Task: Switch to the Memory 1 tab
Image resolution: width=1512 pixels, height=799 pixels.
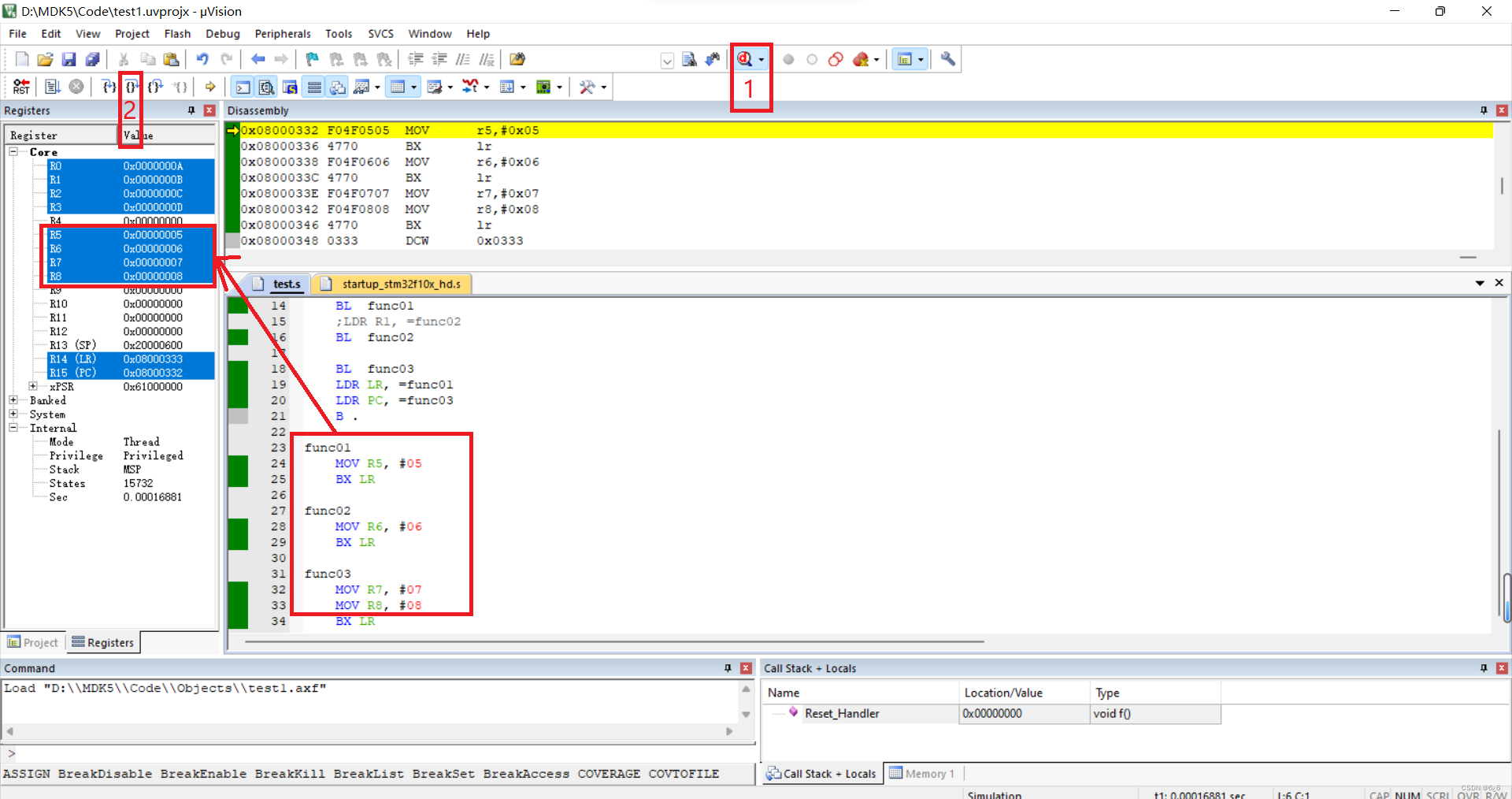Action: (922, 774)
